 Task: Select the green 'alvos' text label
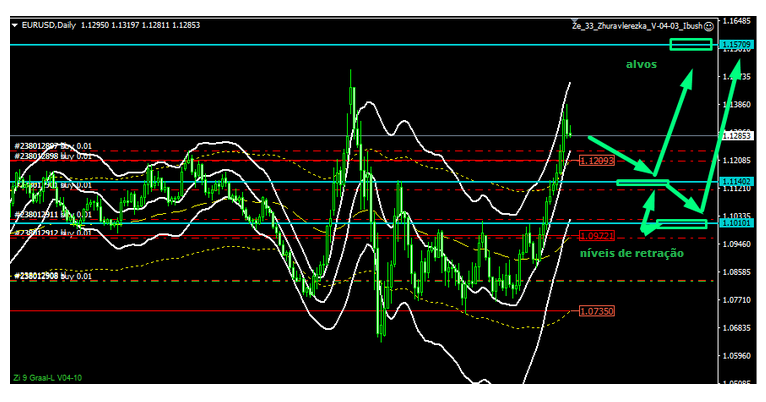pos(642,64)
